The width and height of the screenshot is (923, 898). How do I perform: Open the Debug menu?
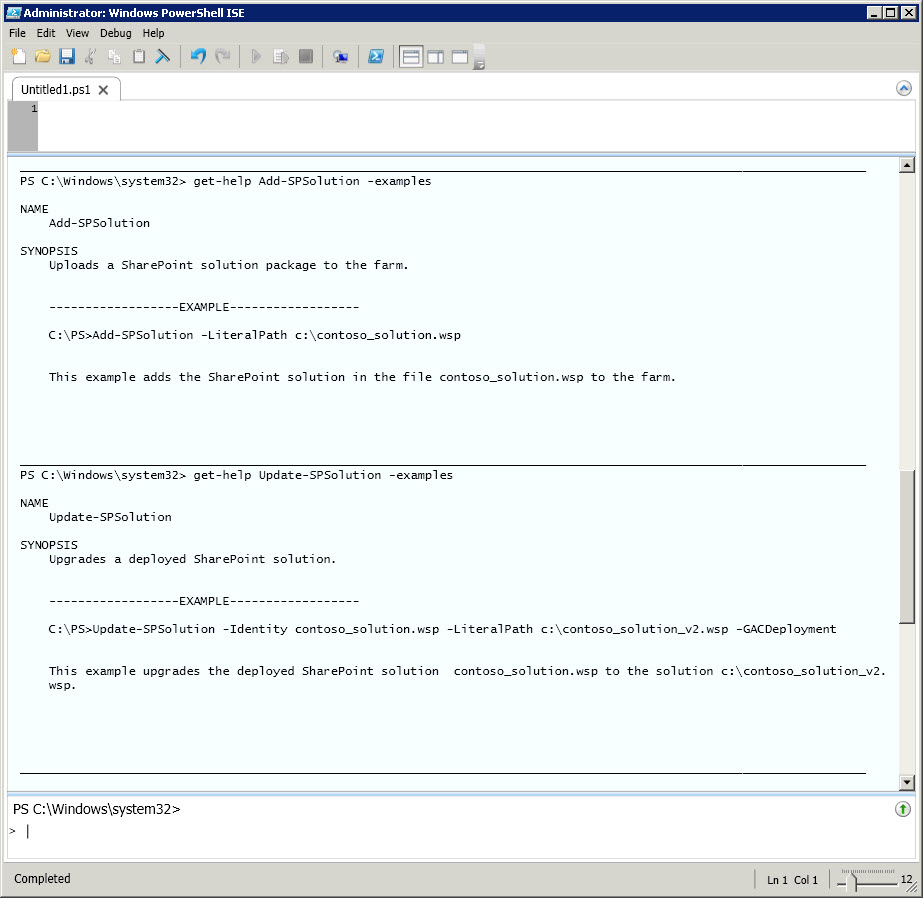[115, 33]
